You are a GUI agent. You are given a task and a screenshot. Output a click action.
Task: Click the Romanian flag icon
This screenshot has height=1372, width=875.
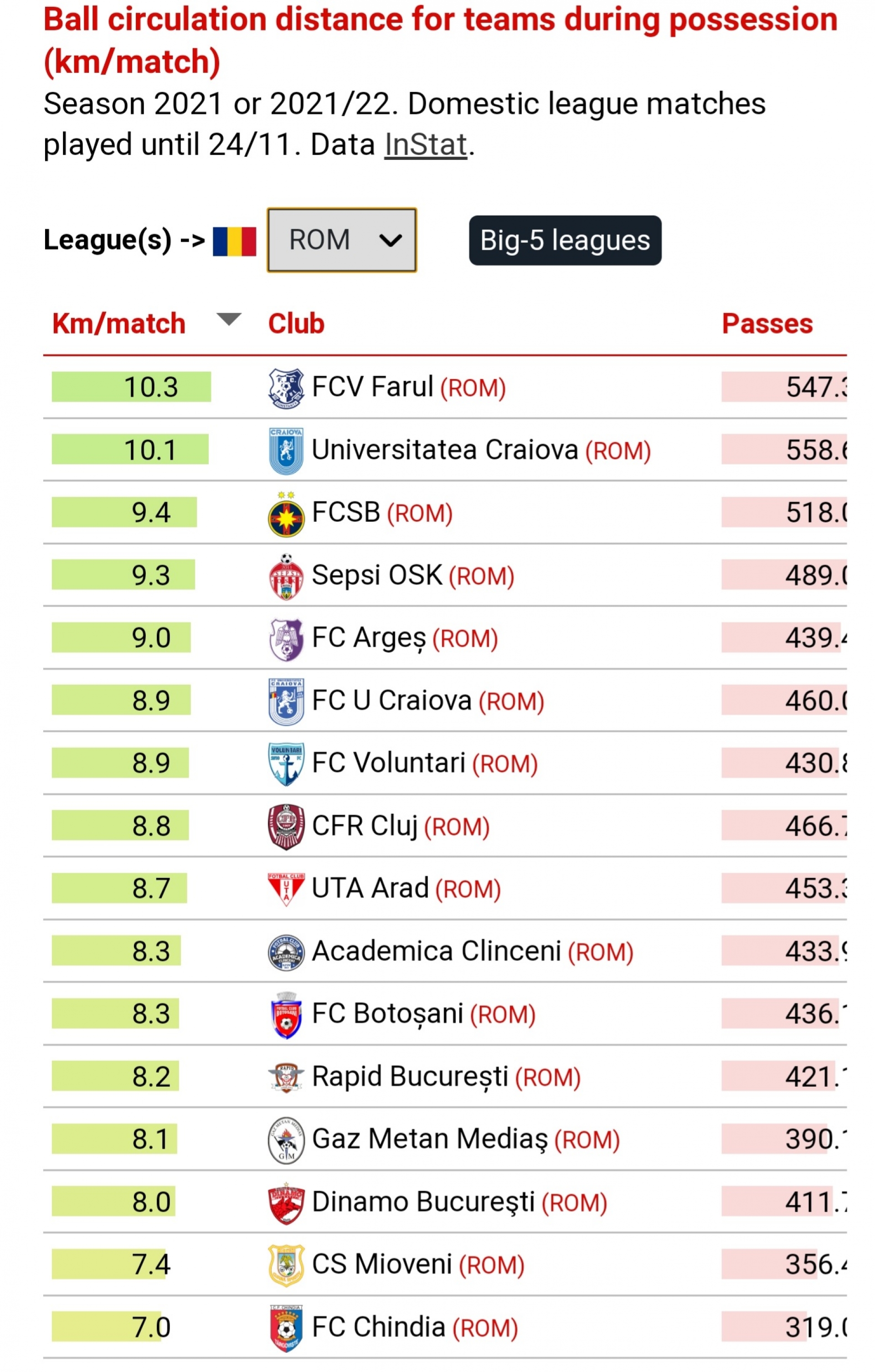pyautogui.click(x=234, y=241)
